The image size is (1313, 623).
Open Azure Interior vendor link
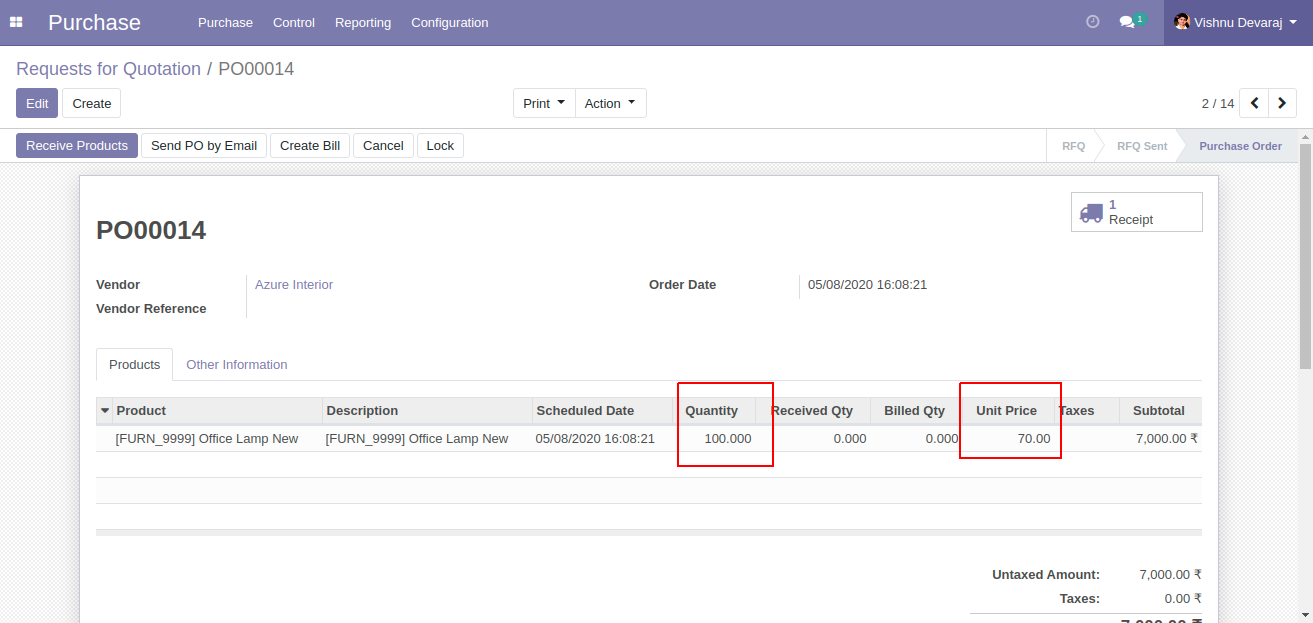pyautogui.click(x=294, y=285)
